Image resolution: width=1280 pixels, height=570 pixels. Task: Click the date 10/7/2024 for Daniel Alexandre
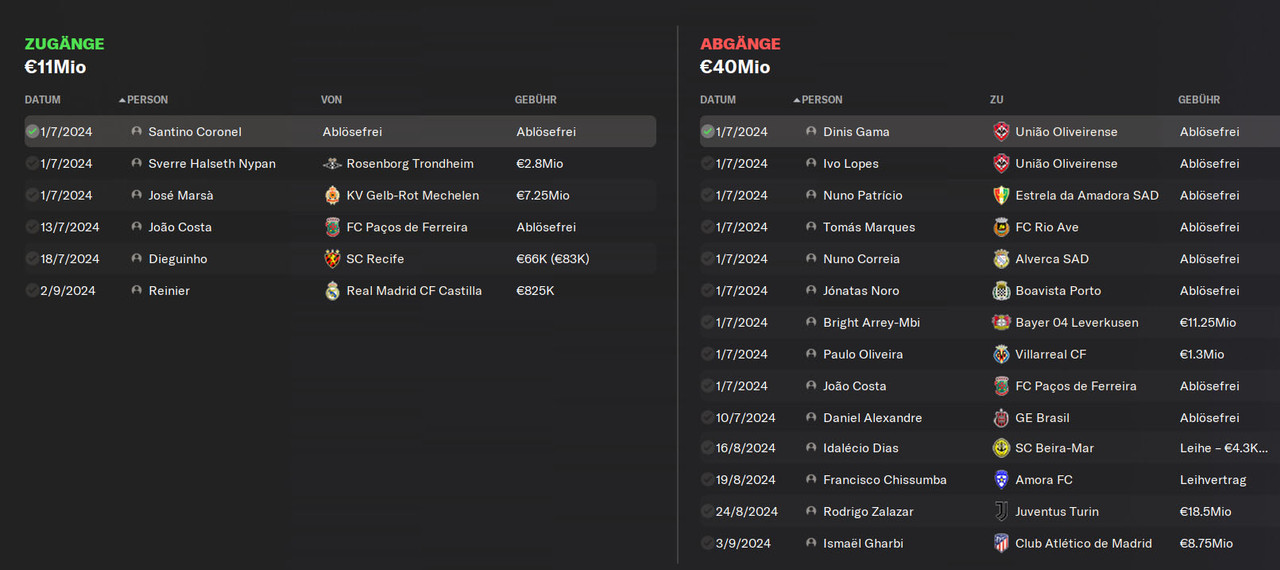[745, 418]
